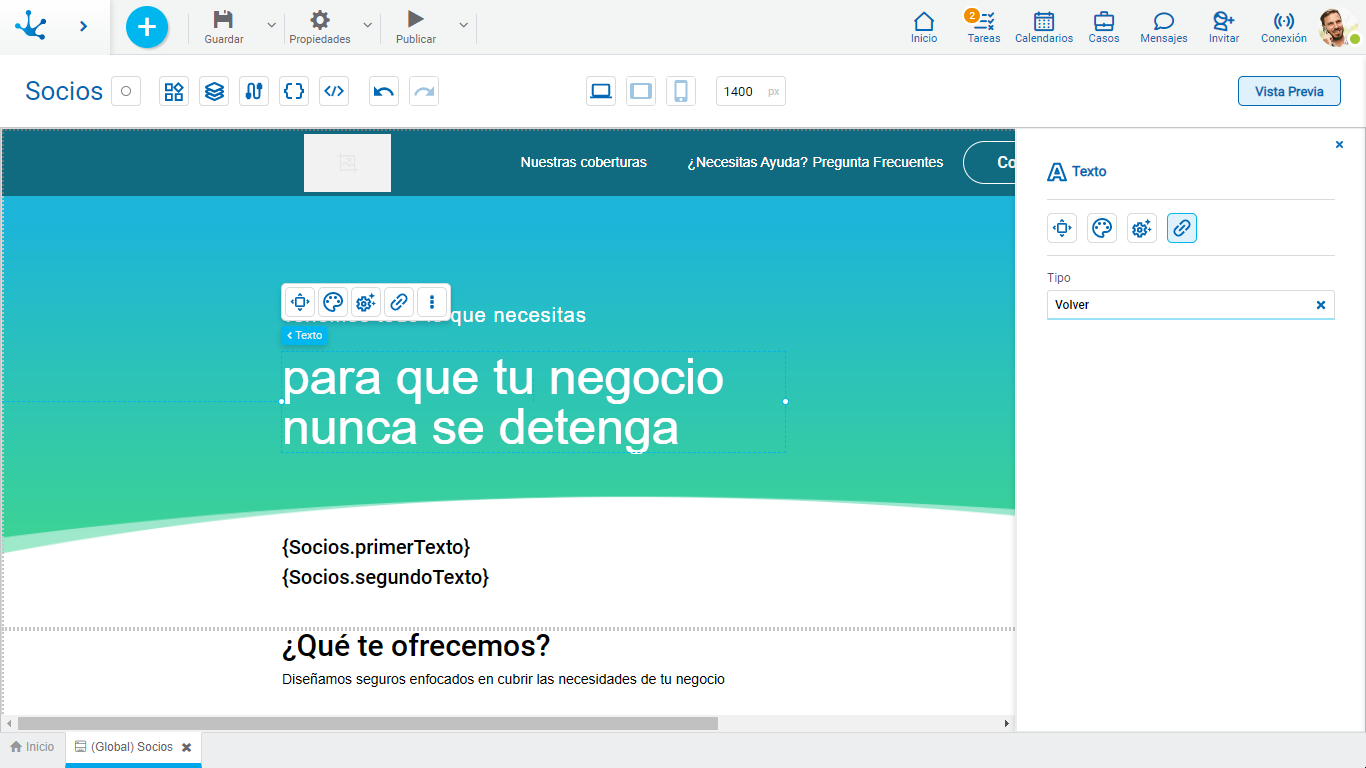This screenshot has width=1366, height=768.
Task: Open the panel layout position tab
Action: [1062, 228]
